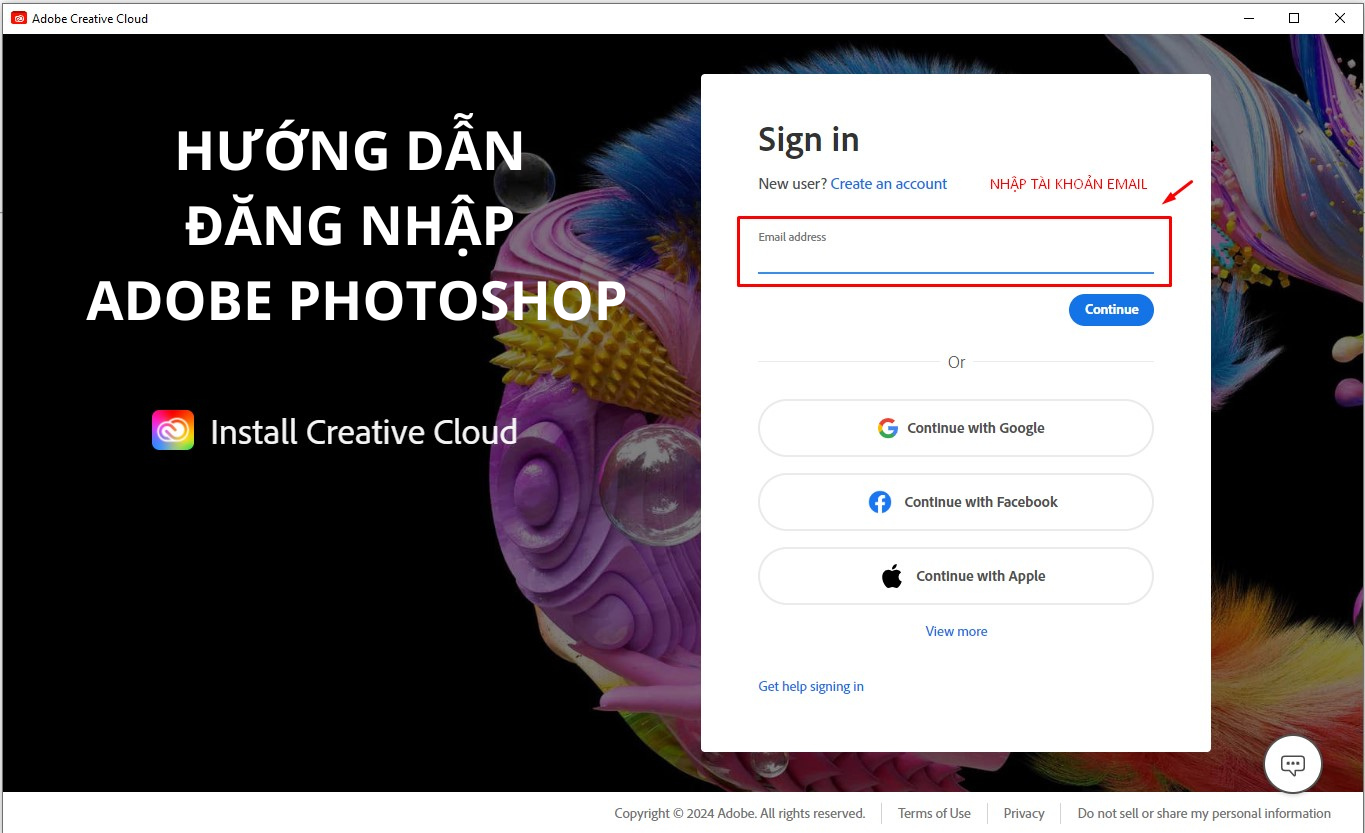Click Do not sell or share my personal information
The width and height of the screenshot is (1365, 833).
[x=1203, y=813]
